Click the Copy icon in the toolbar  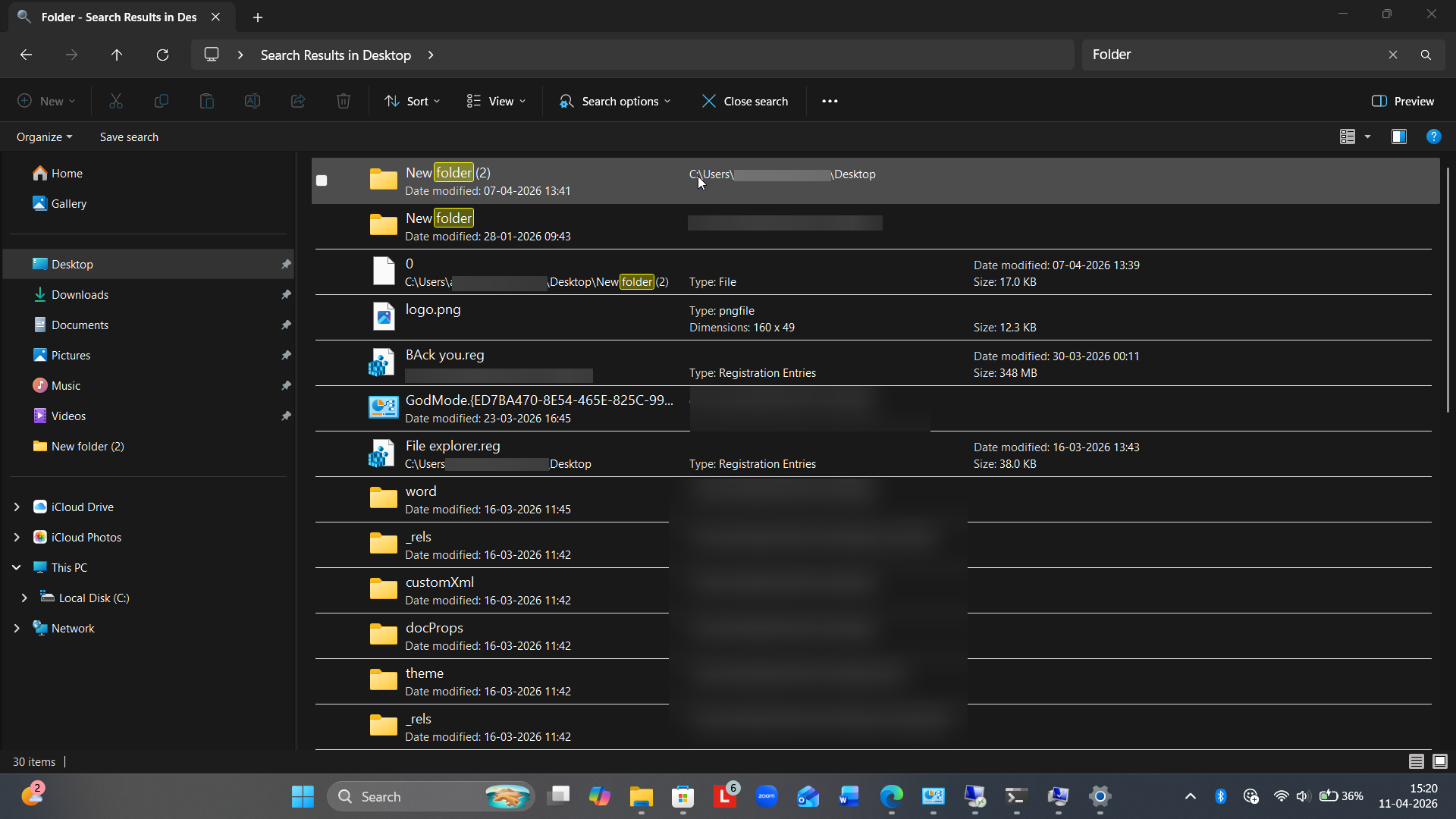(161, 101)
